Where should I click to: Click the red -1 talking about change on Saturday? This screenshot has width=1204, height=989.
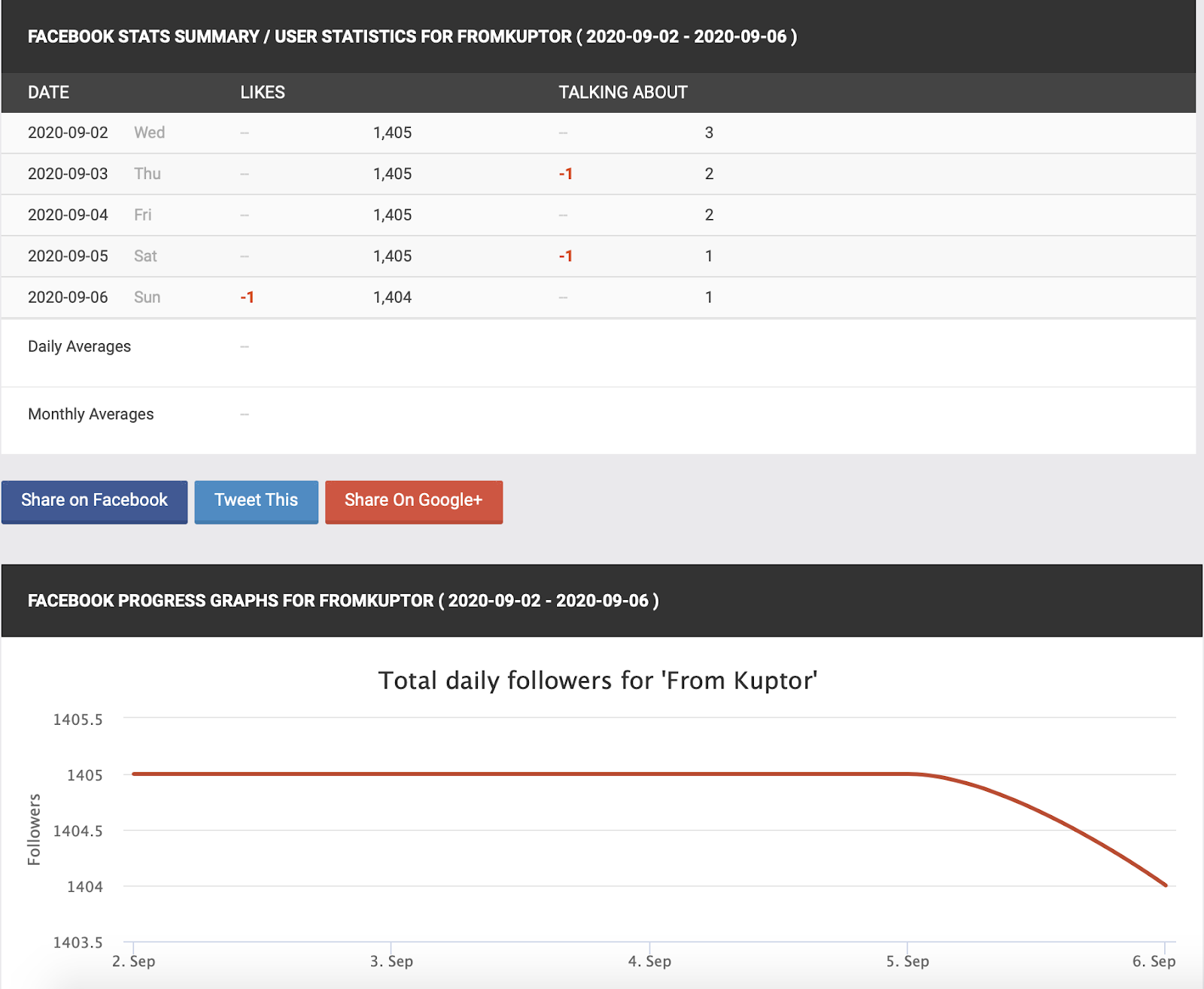coord(566,256)
